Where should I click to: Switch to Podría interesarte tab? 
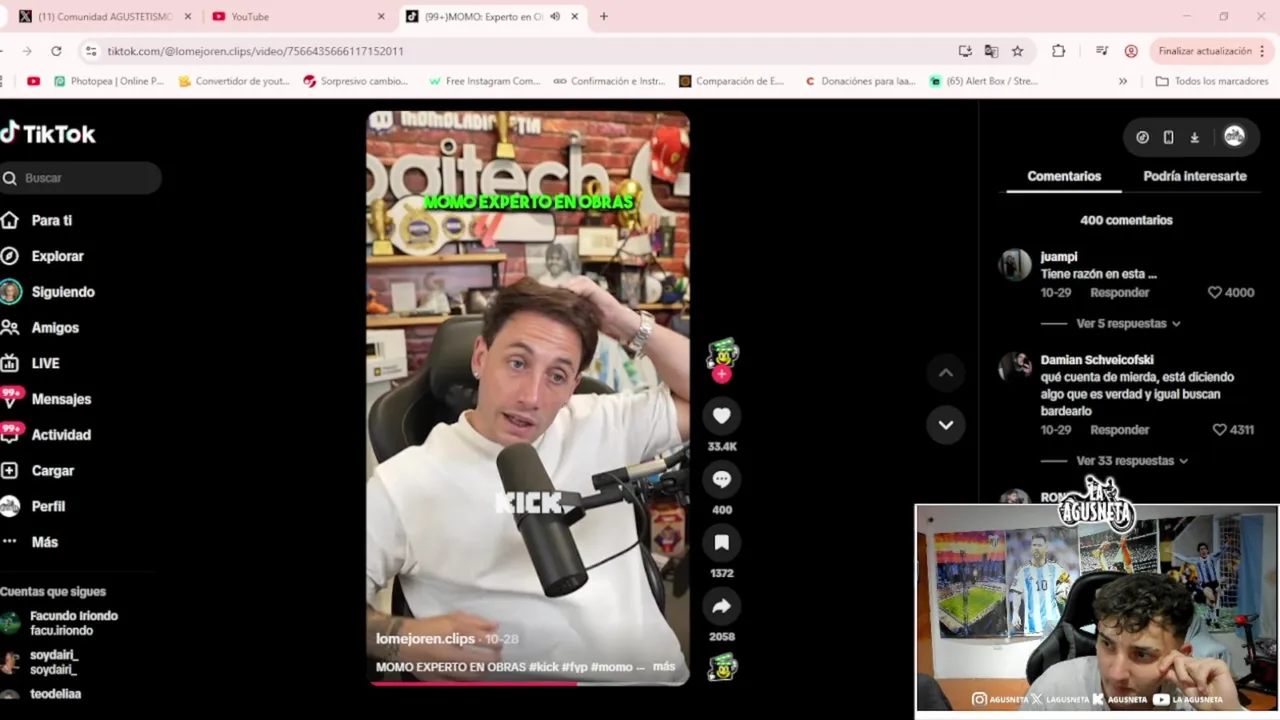1195,176
